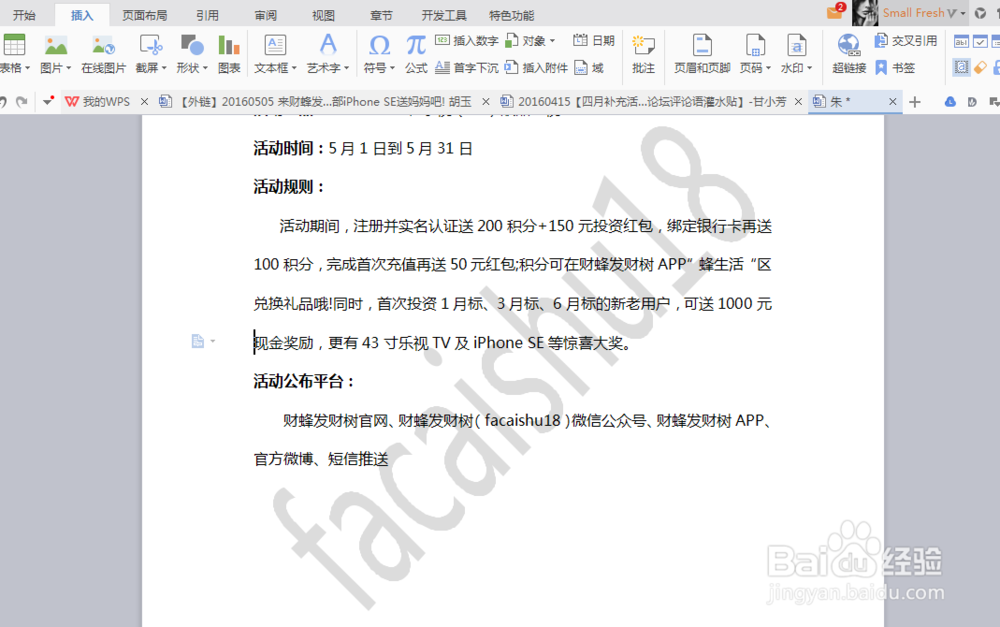The width and height of the screenshot is (1000, 627).
Task: Close the 朱 document tab
Action: point(893,101)
